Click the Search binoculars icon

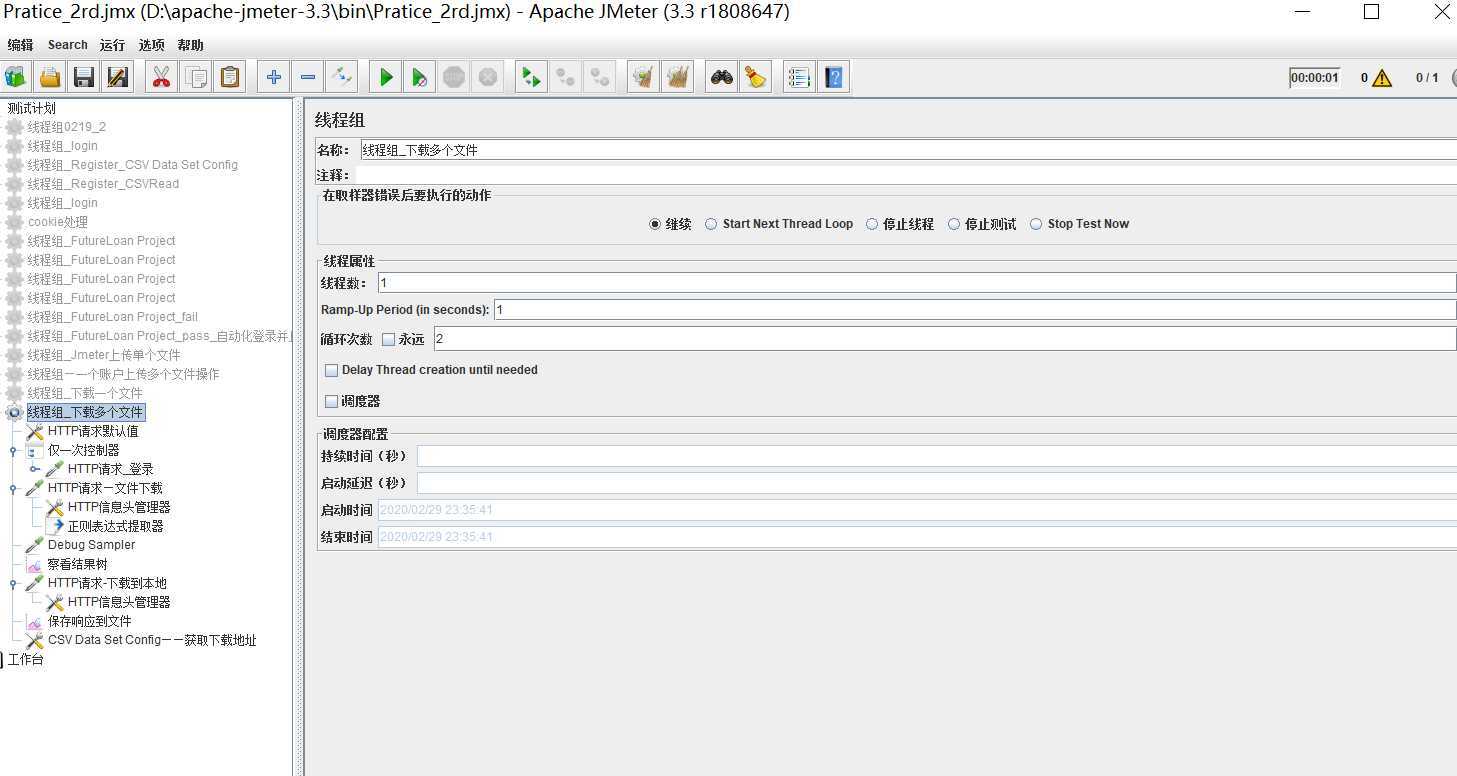click(721, 77)
